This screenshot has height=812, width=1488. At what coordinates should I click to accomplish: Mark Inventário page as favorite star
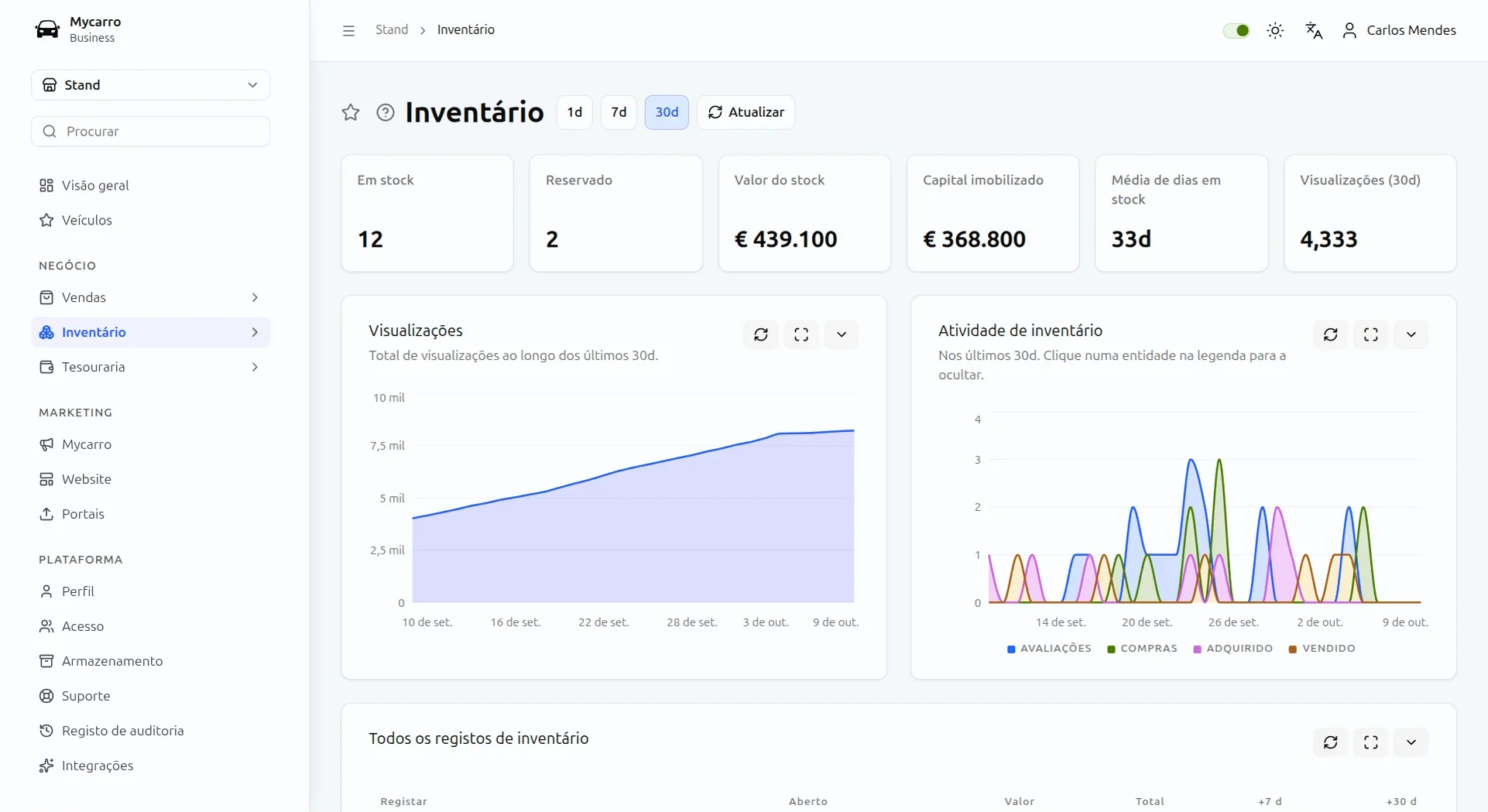pyautogui.click(x=351, y=112)
